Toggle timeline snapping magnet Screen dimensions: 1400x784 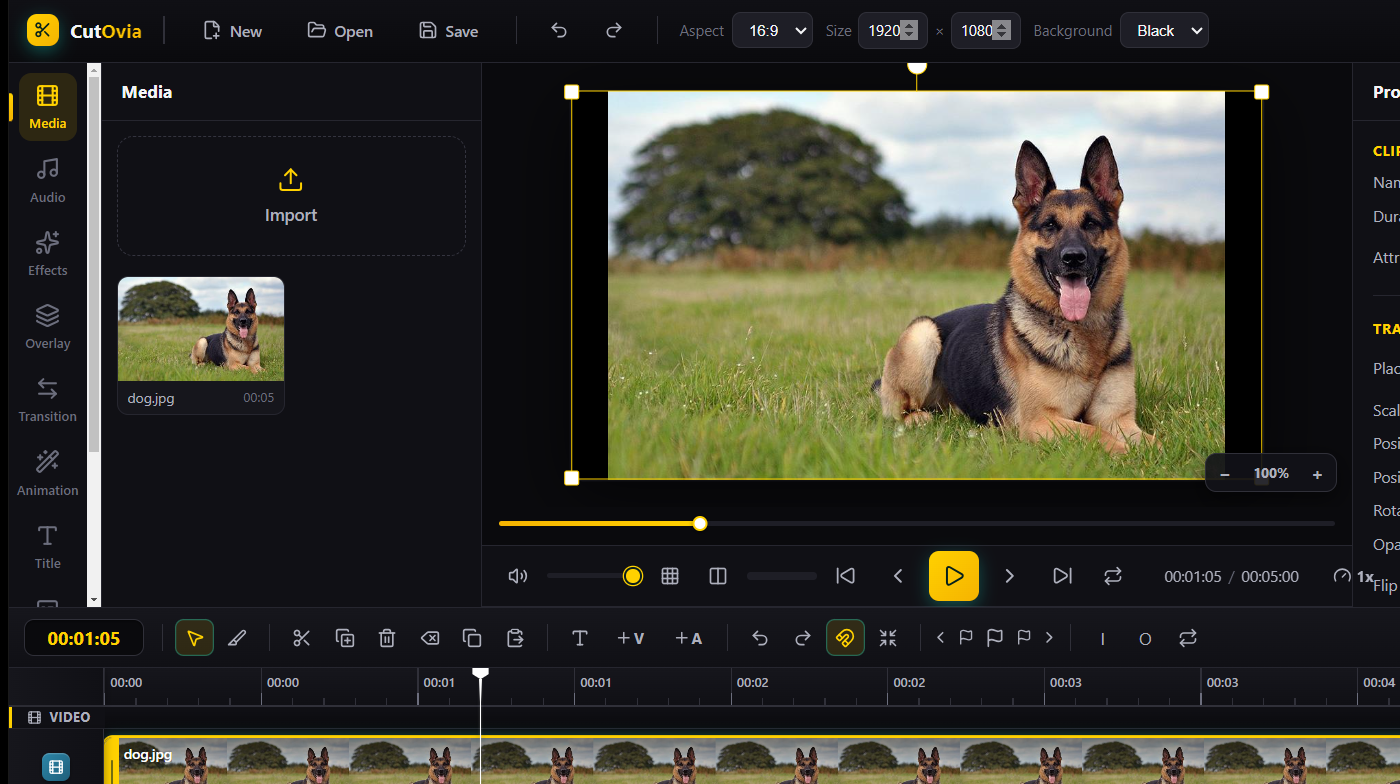point(845,638)
